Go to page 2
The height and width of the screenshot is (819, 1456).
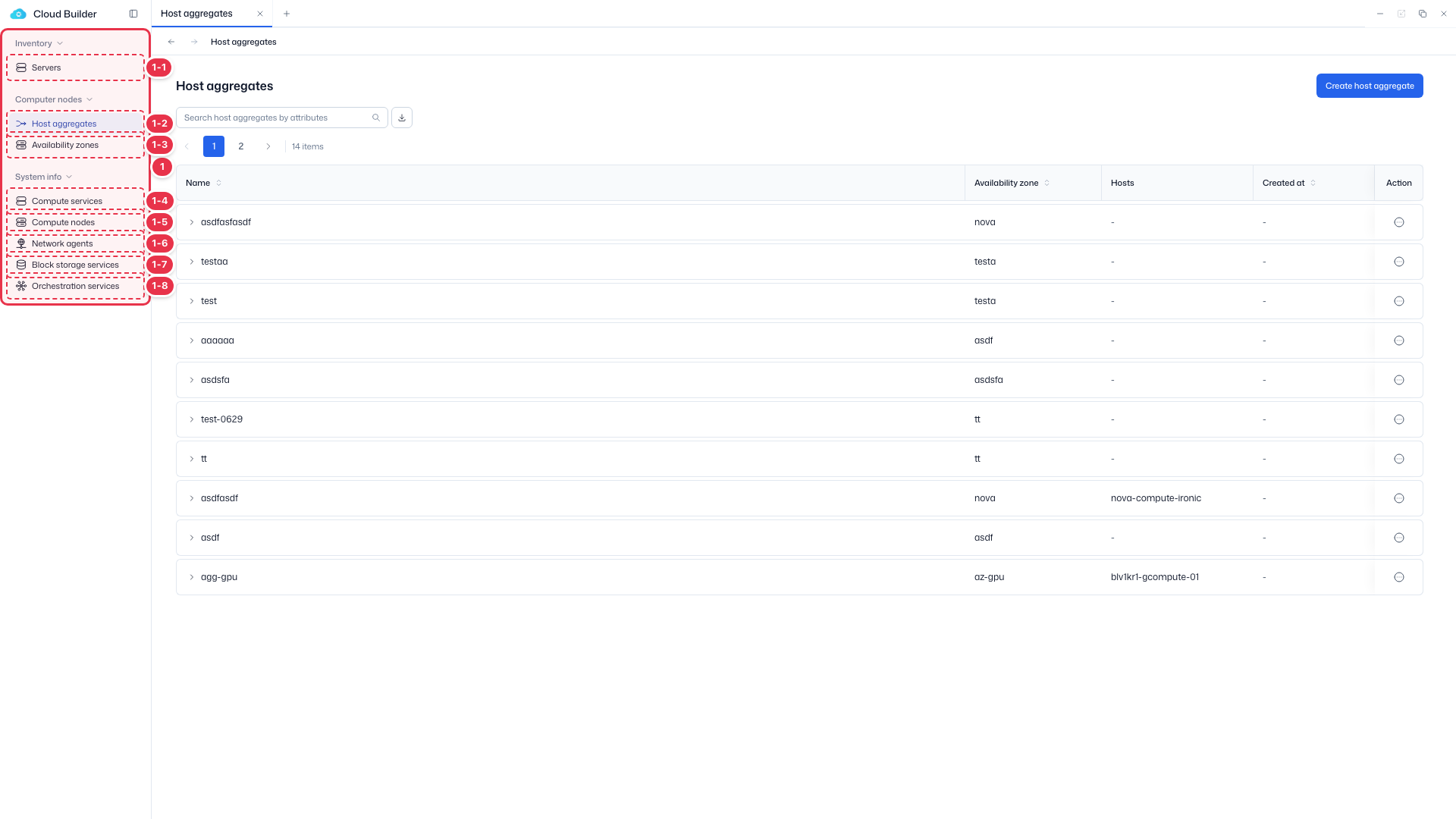point(241,146)
